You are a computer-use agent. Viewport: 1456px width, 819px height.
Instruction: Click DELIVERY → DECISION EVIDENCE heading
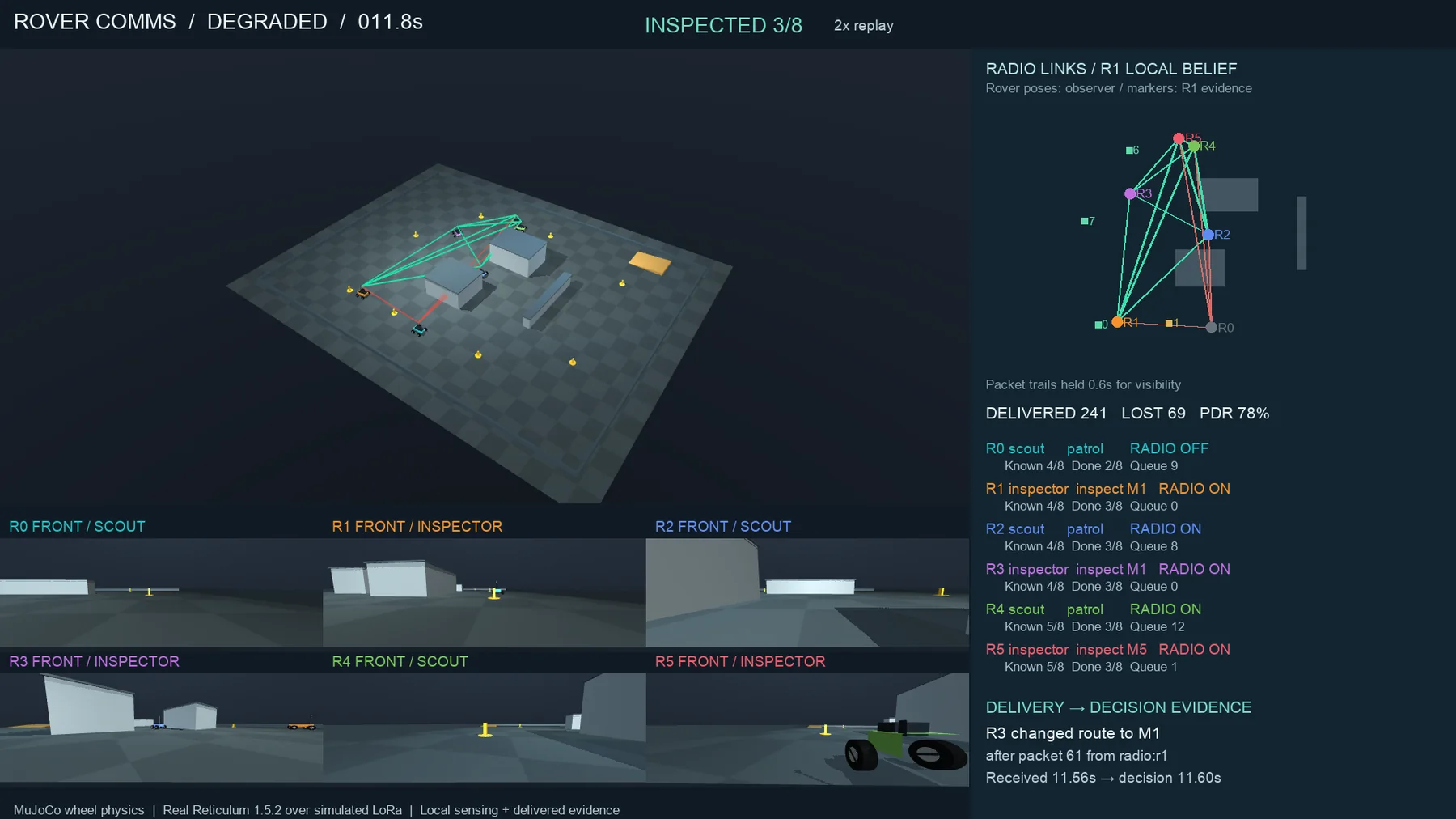[1118, 707]
